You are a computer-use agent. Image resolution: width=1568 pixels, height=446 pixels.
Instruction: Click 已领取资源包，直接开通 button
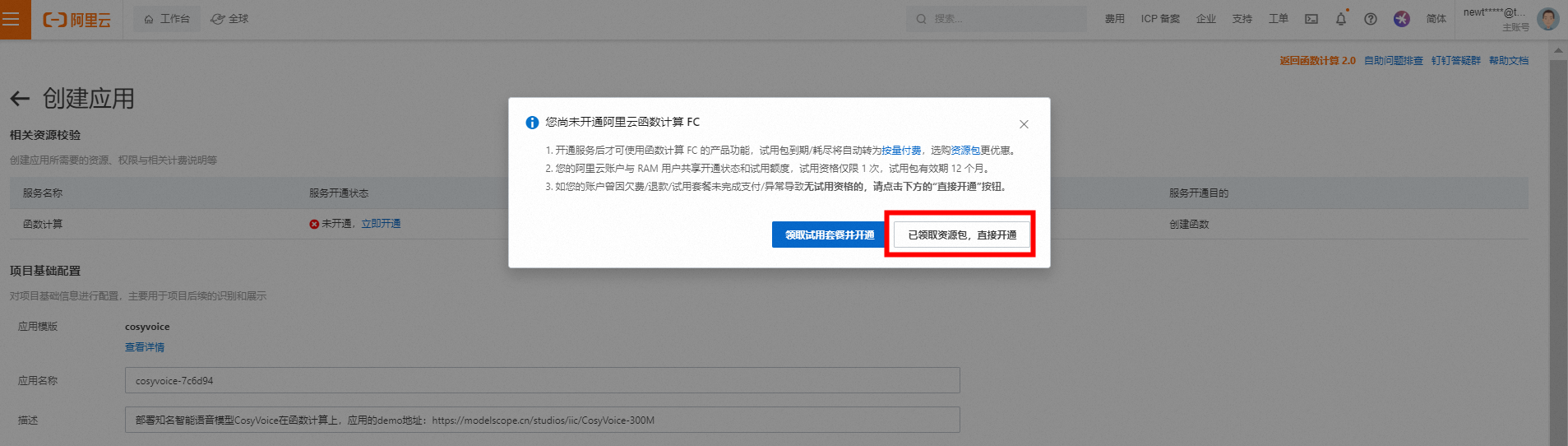pos(962,235)
